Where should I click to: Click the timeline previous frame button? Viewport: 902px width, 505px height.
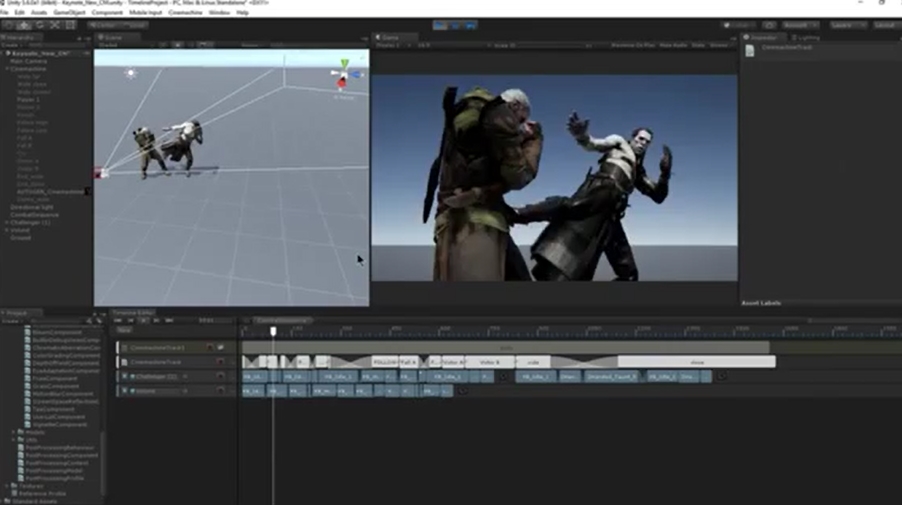[x=131, y=320]
